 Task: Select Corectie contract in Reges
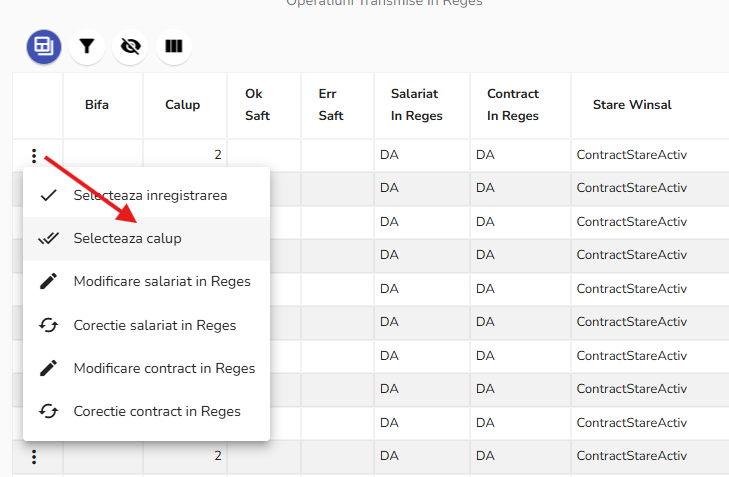[157, 411]
